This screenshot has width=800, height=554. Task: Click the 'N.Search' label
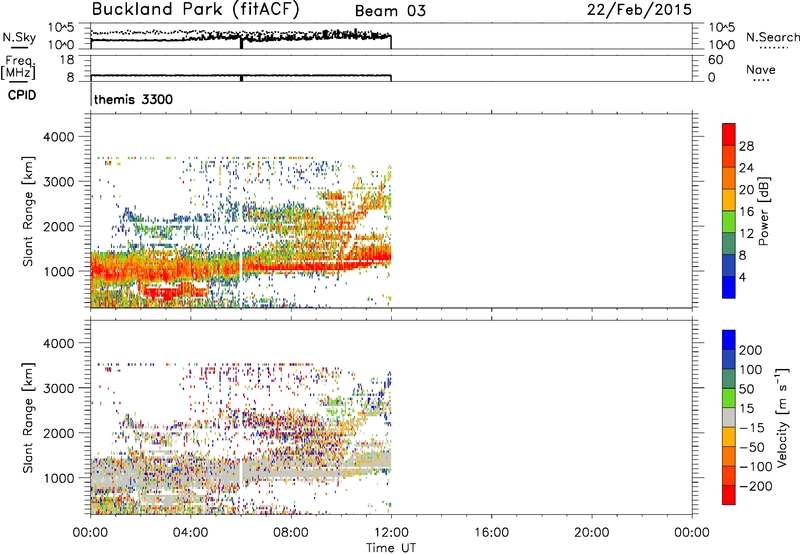(773, 37)
